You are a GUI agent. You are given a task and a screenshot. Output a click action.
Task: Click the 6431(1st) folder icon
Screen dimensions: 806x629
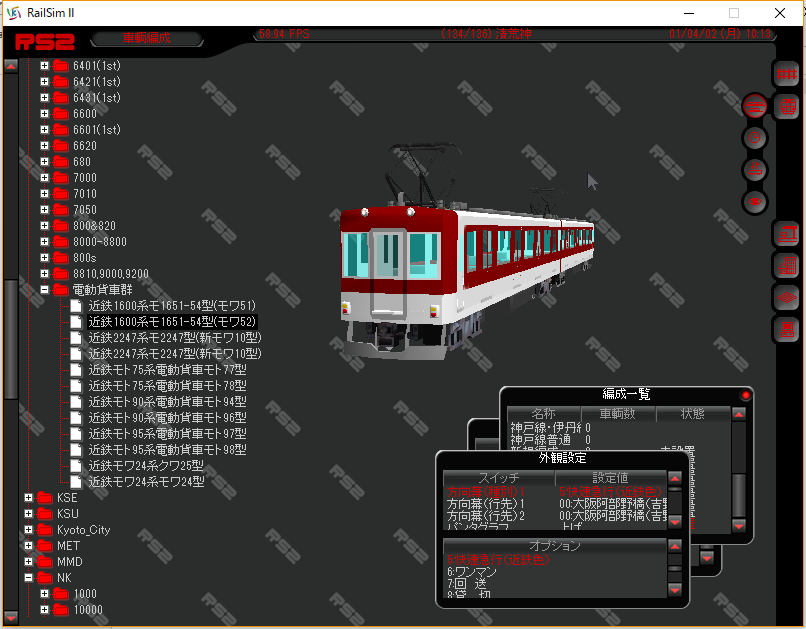[61, 98]
